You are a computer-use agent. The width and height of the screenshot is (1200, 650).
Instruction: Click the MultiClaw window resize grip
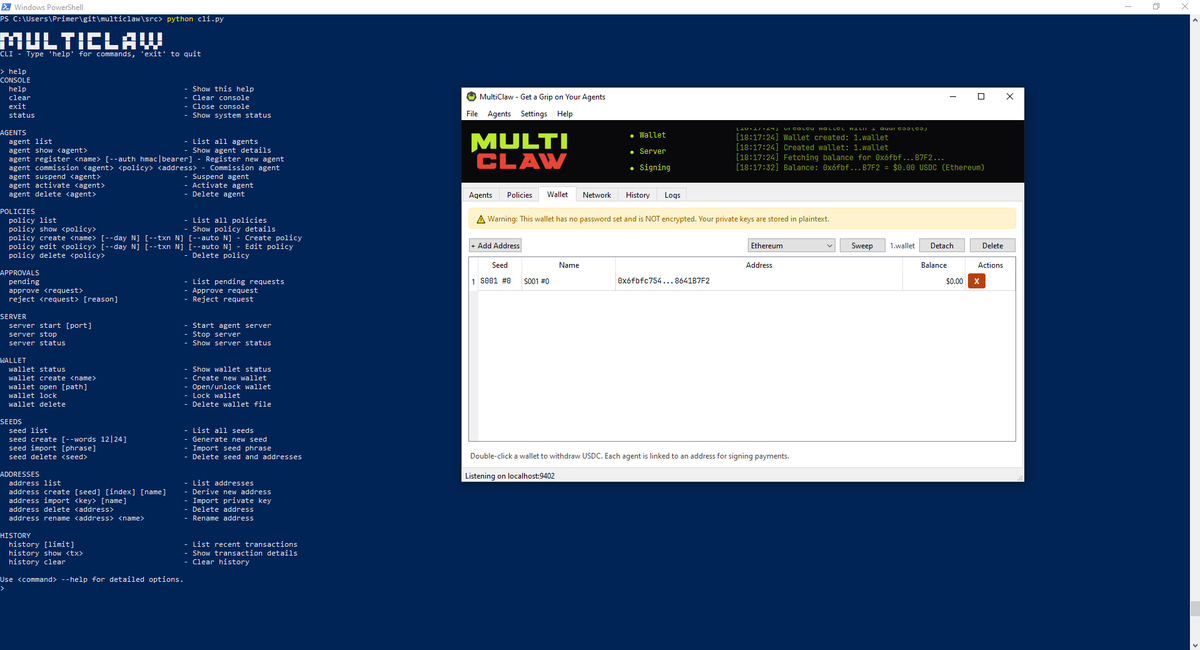click(x=1020, y=478)
